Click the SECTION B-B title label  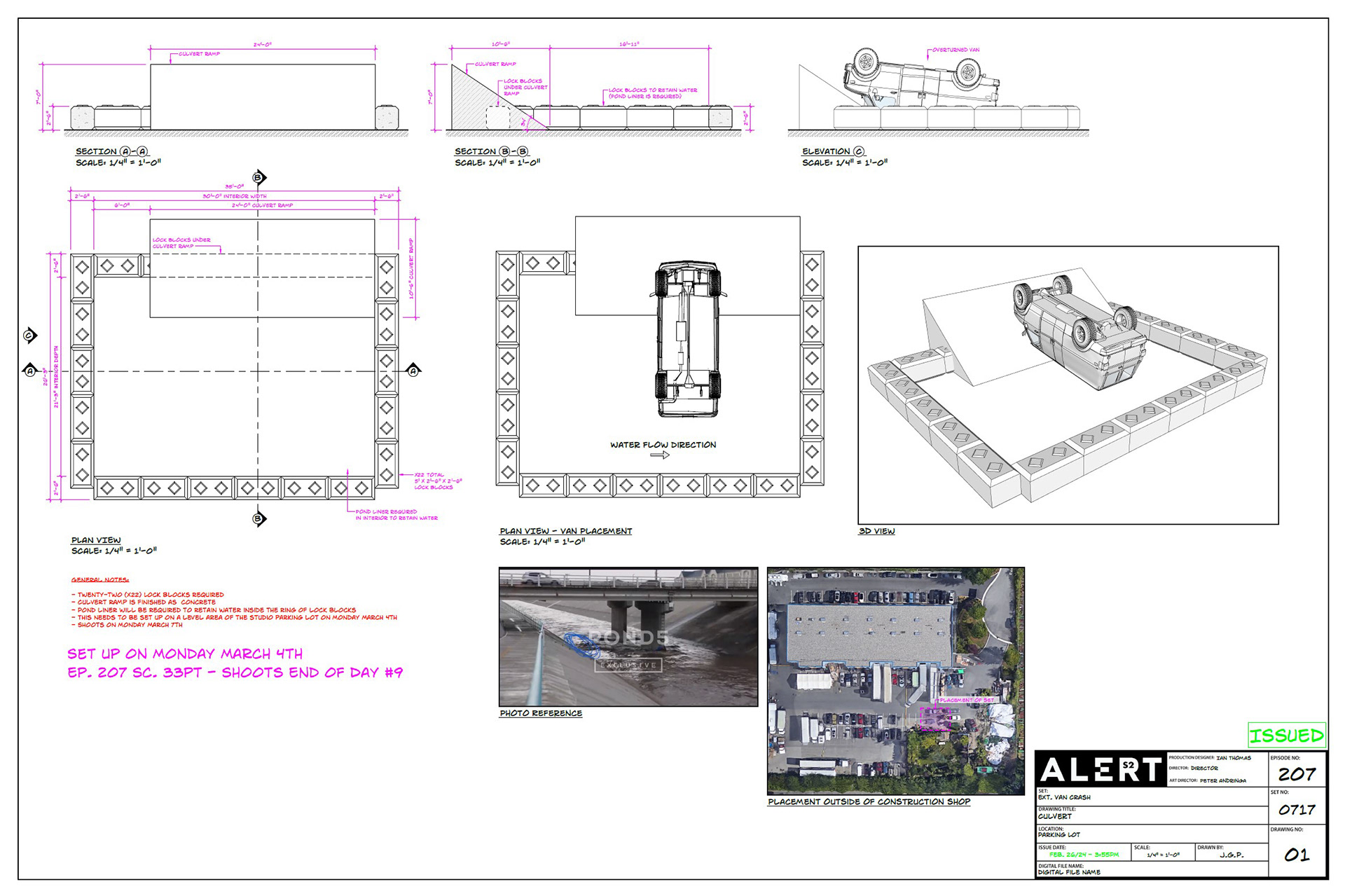click(491, 151)
